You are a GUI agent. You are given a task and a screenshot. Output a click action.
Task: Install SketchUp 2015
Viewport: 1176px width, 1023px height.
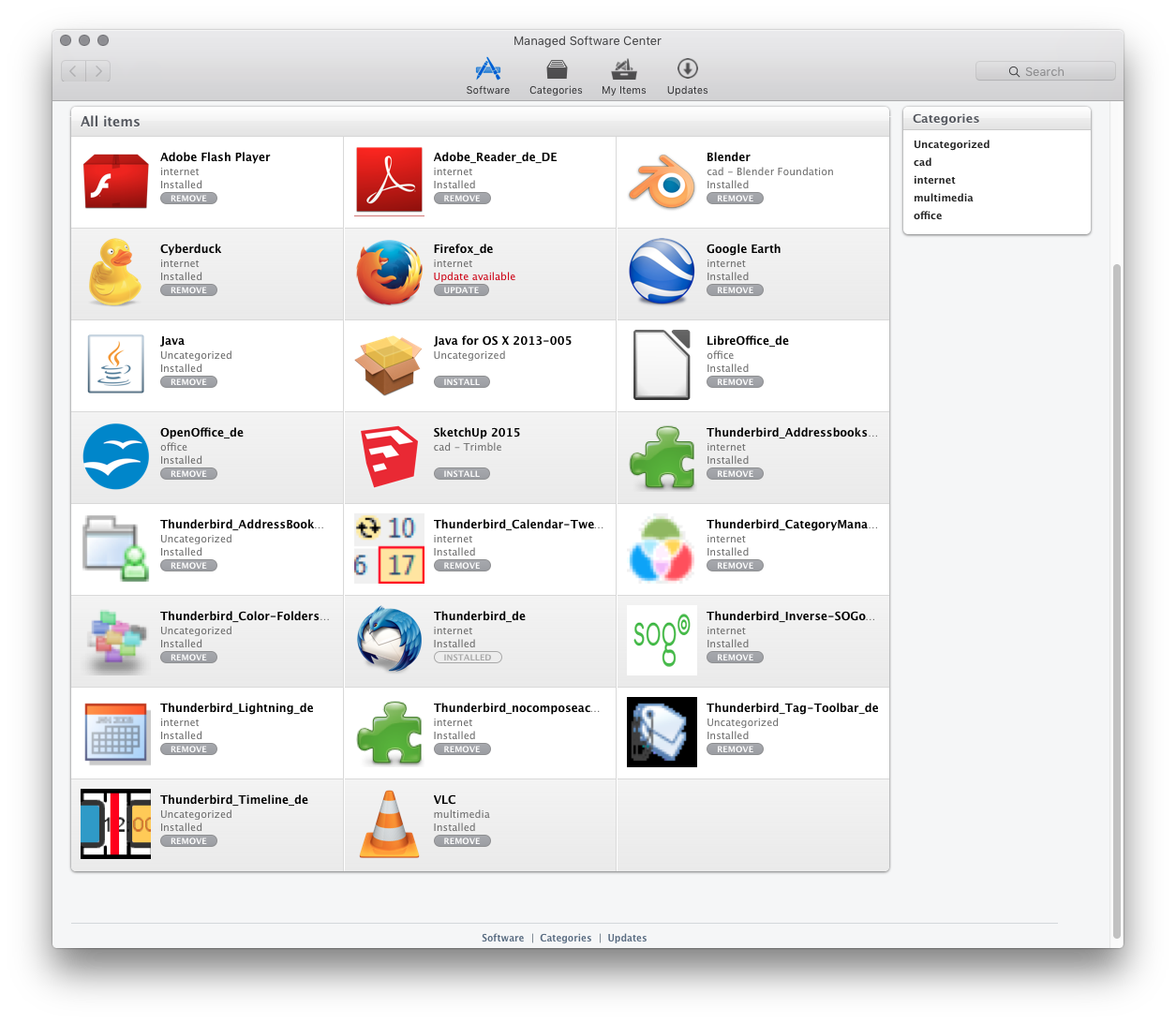(x=461, y=474)
